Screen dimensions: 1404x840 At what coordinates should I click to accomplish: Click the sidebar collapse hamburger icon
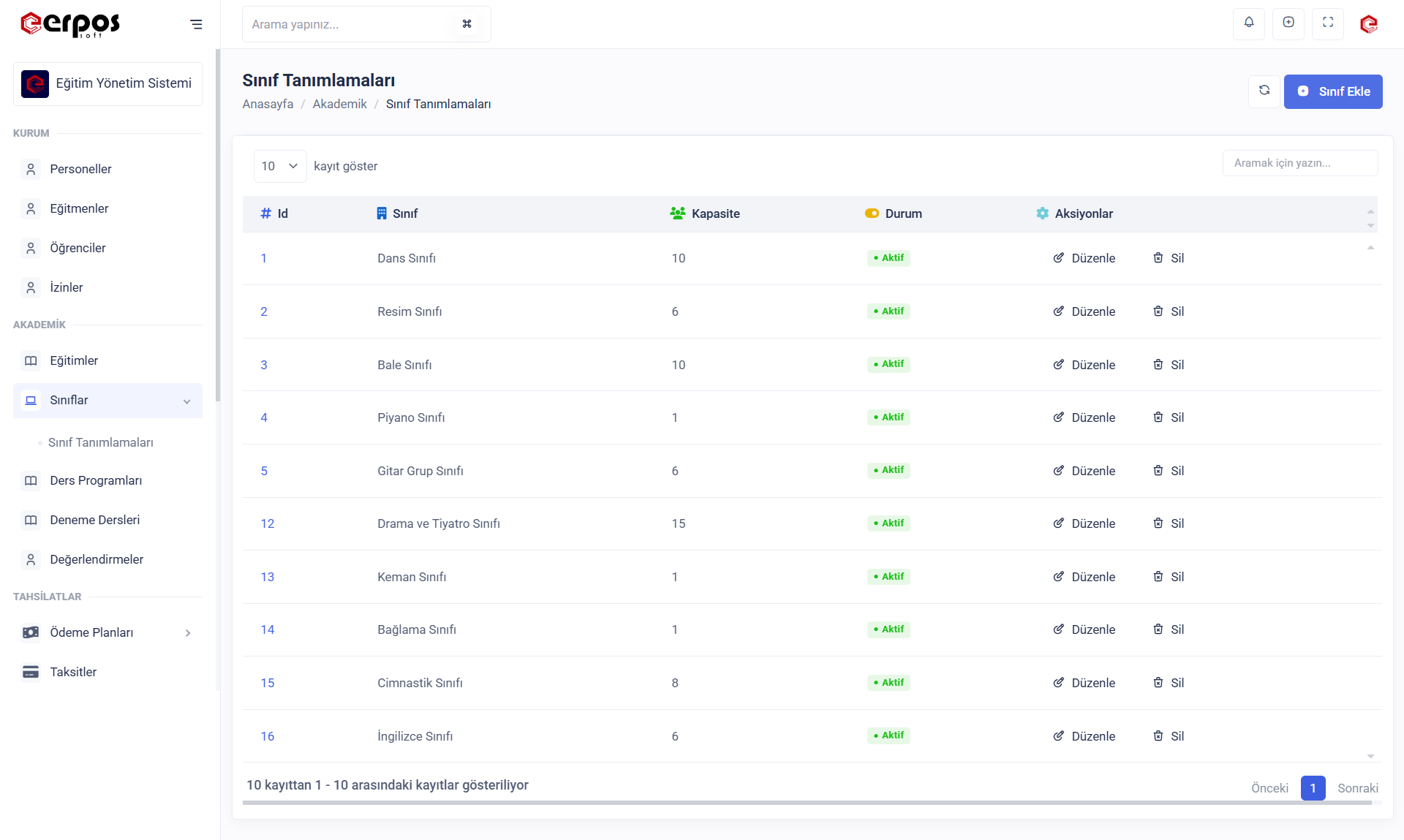coord(196,24)
